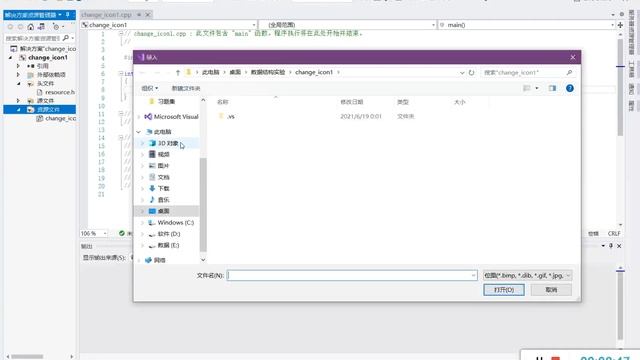The height and width of the screenshot is (360, 640).
Task: Click the refresh button in the dialog address bar
Action: pyautogui.click(x=471, y=72)
